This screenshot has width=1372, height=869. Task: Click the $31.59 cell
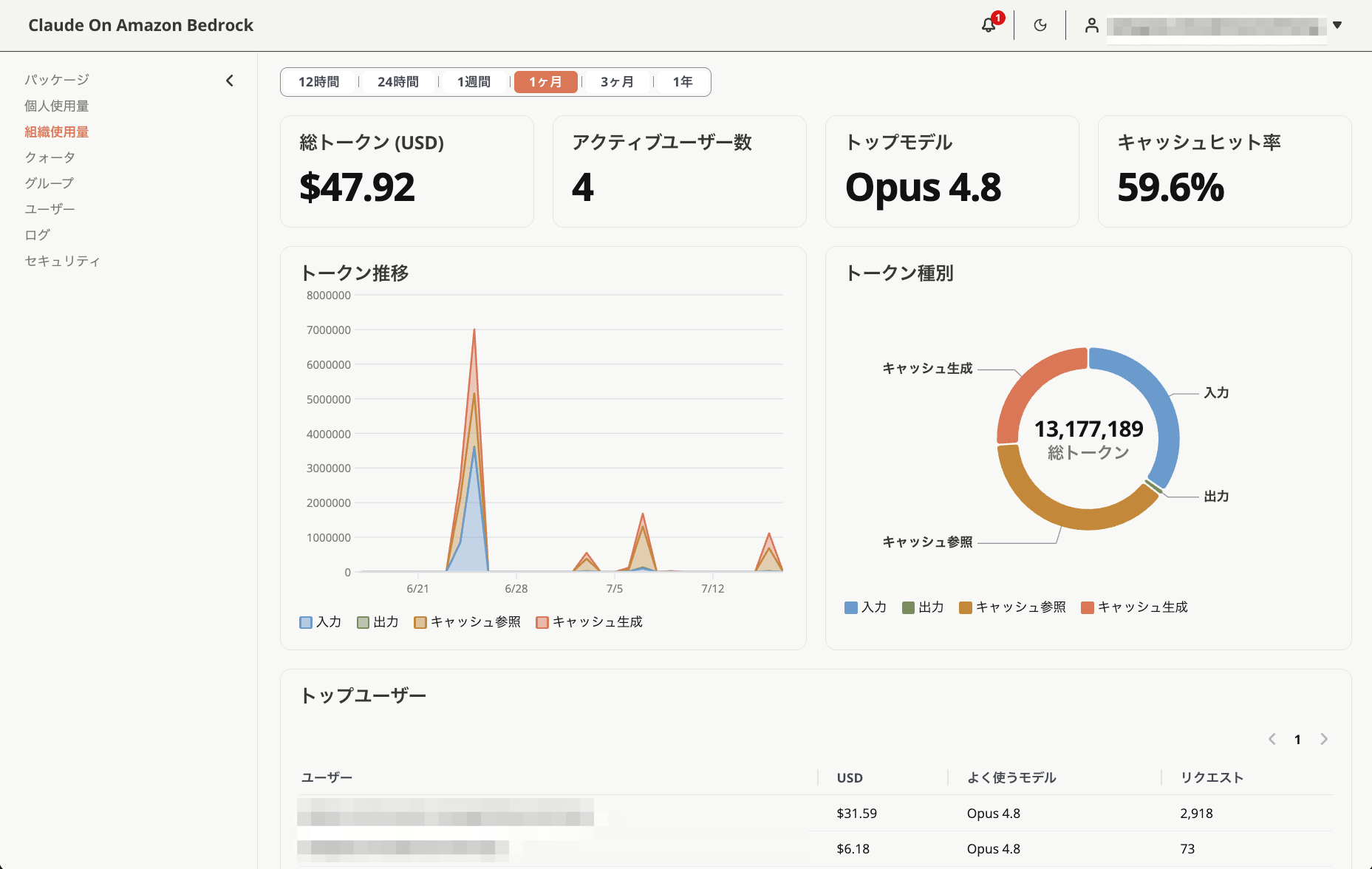pos(856,814)
